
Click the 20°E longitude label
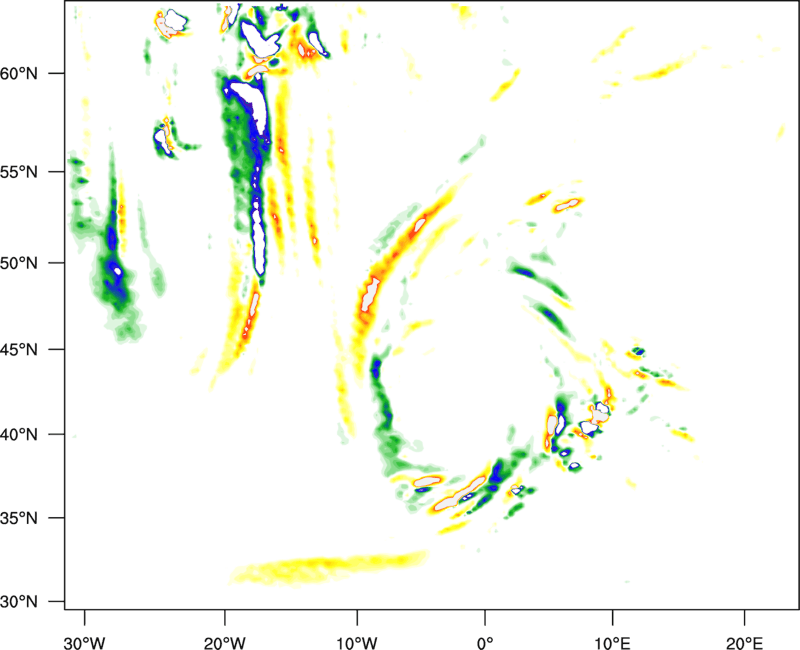coord(744,643)
